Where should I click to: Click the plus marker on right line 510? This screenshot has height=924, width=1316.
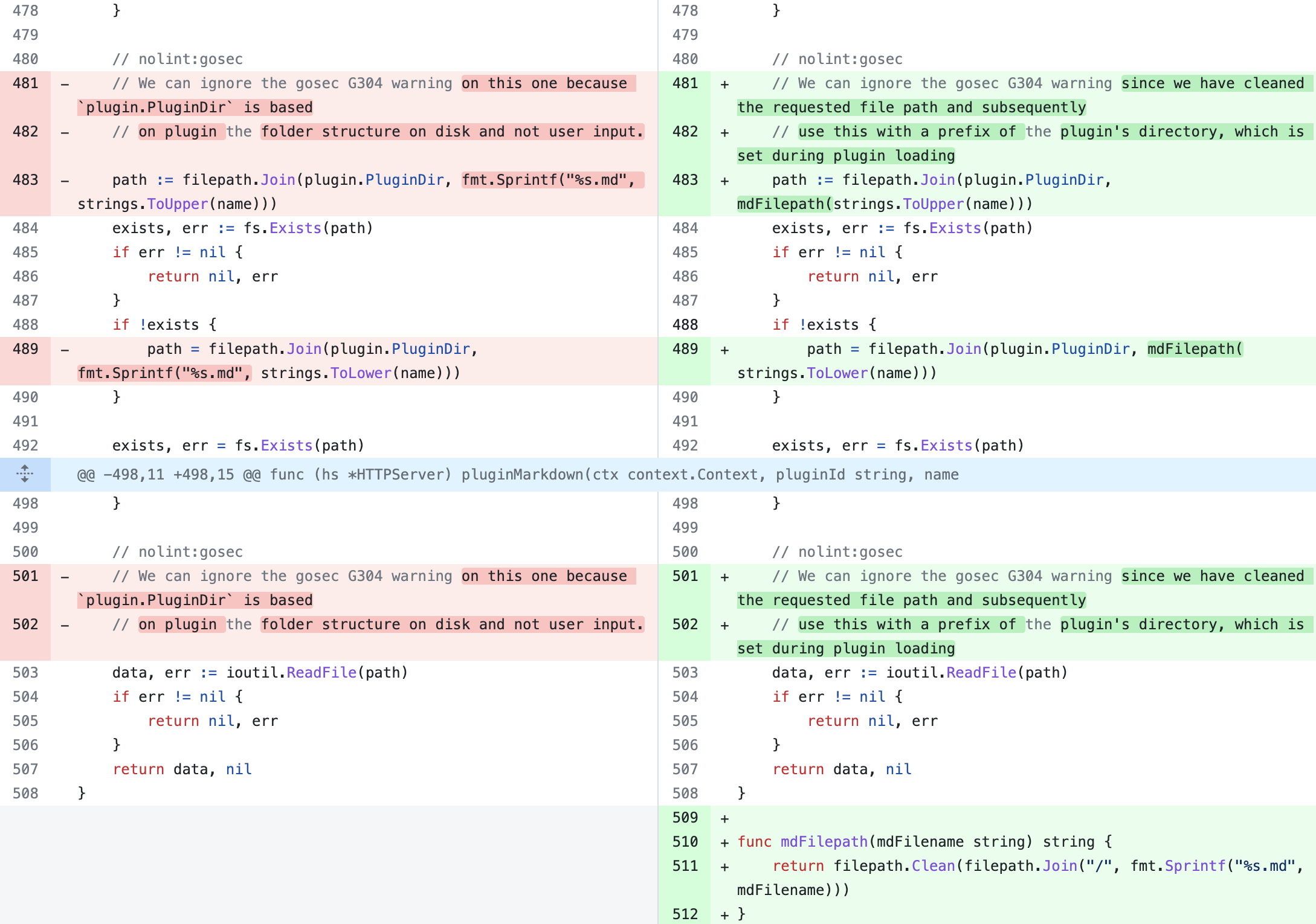(x=724, y=842)
